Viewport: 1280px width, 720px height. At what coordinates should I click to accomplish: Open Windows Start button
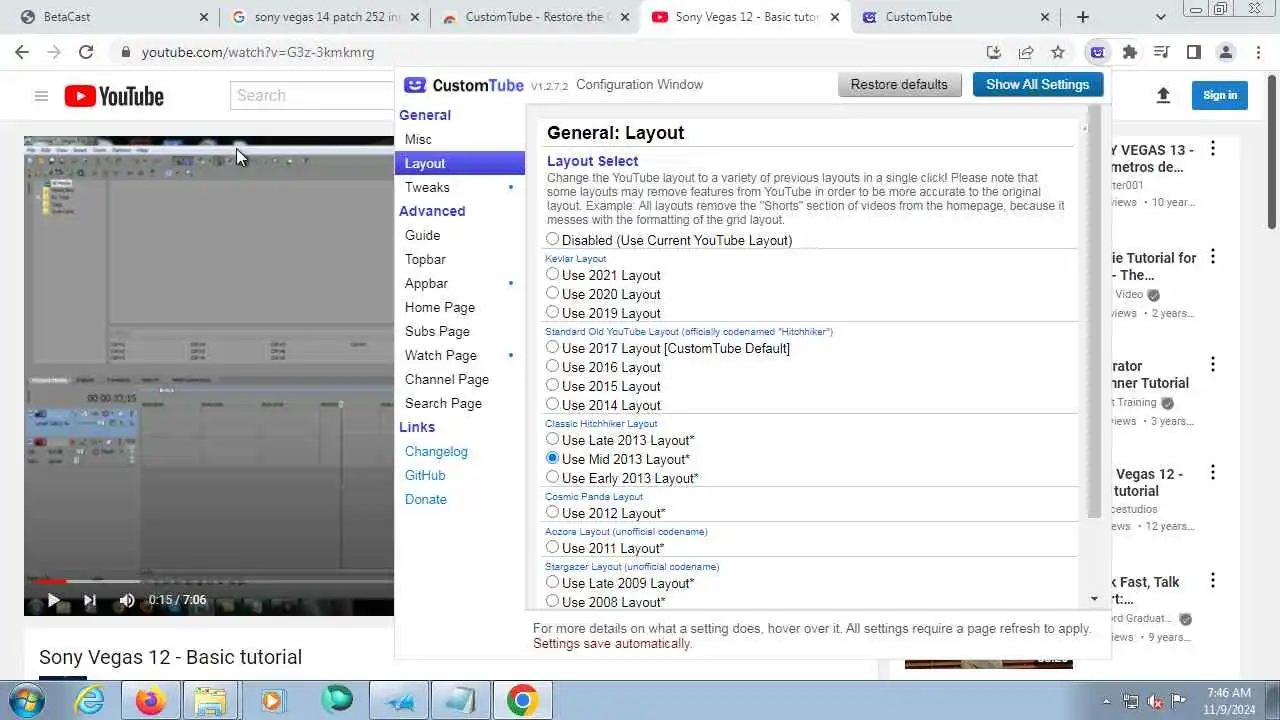coord(26,701)
